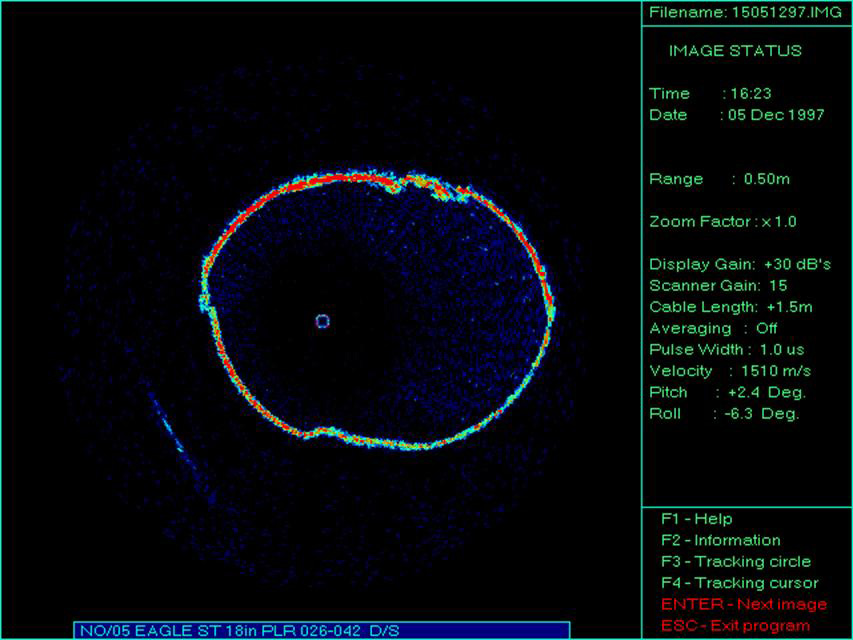
Task: Click the Filename: 15051297.IMG header
Action: (745, 13)
